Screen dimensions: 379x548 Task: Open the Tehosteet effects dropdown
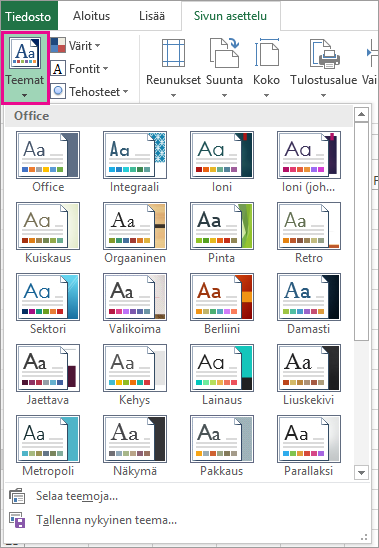89,92
